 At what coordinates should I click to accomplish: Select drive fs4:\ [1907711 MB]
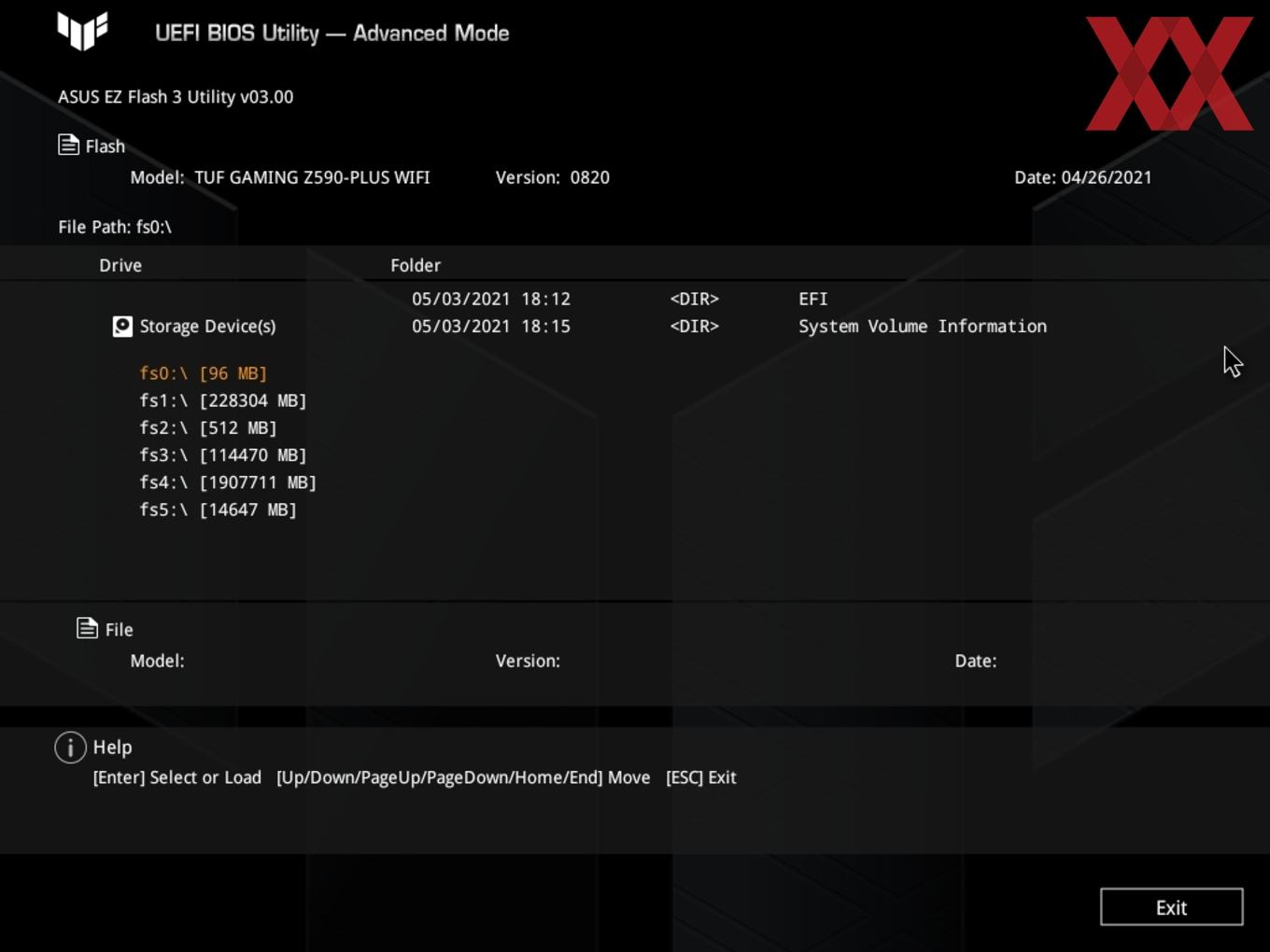click(228, 483)
